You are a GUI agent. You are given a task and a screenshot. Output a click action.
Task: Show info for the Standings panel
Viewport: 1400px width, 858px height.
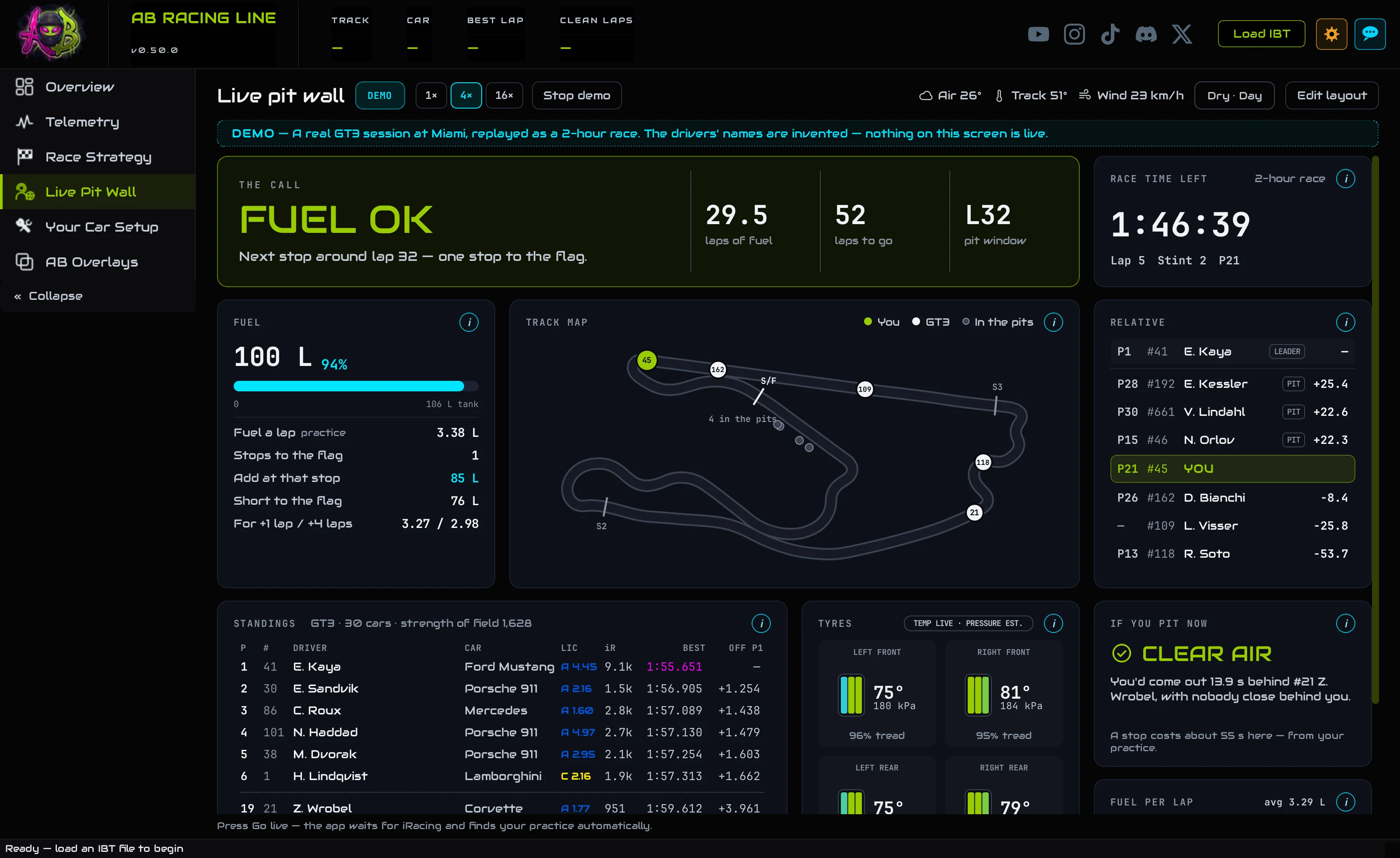[761, 623]
